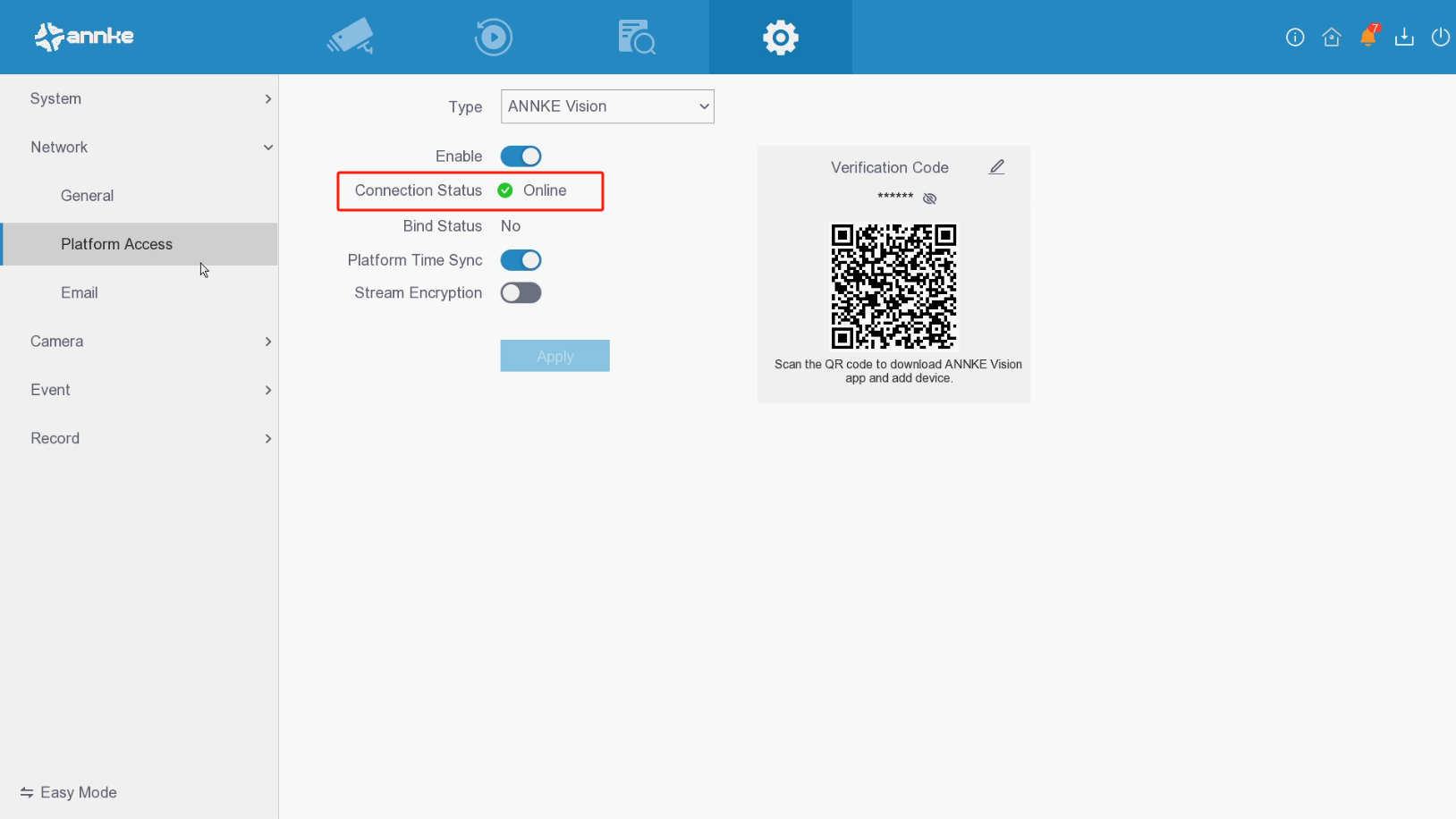Click the download/export icon
Viewport: 1456px width, 819px height.
tap(1404, 37)
